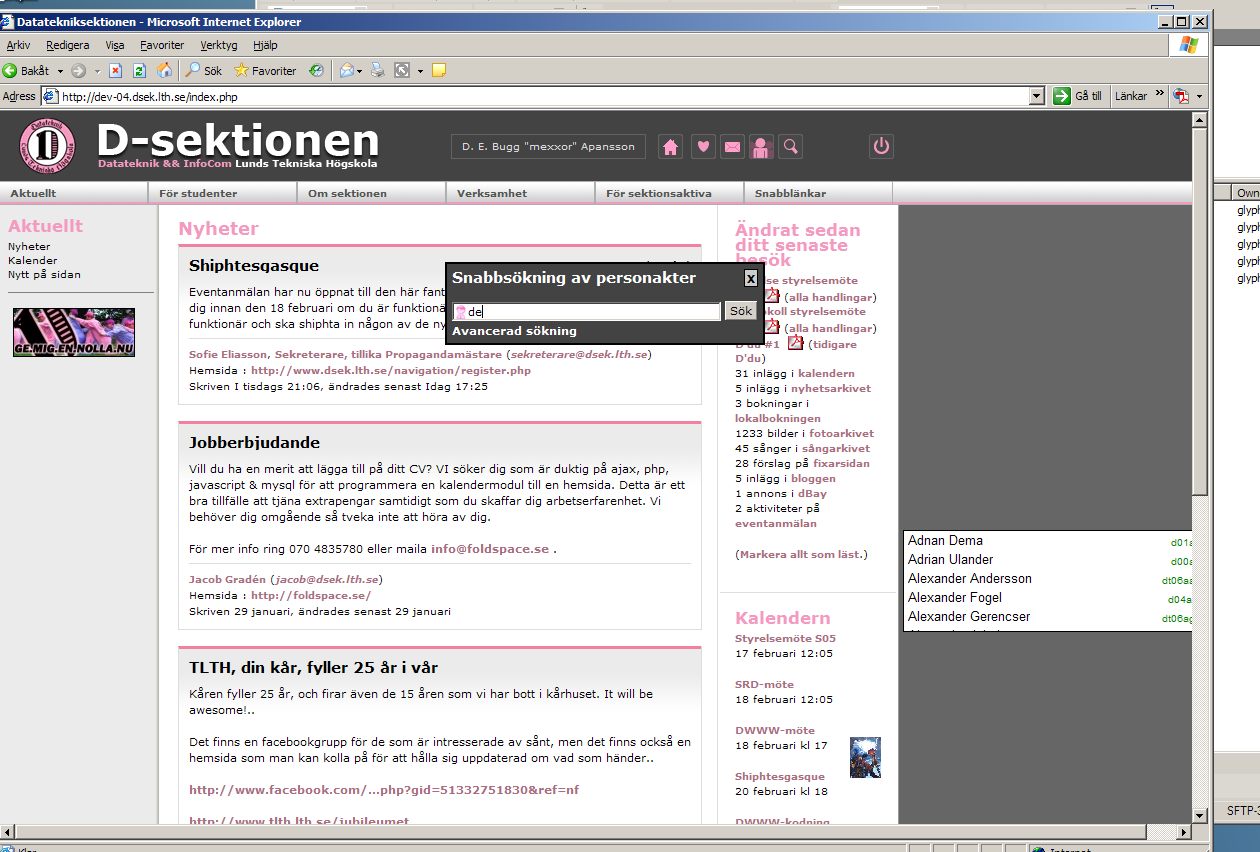Open IE Favoriter star toolbar button
The image size is (1260, 852).
[x=265, y=71]
